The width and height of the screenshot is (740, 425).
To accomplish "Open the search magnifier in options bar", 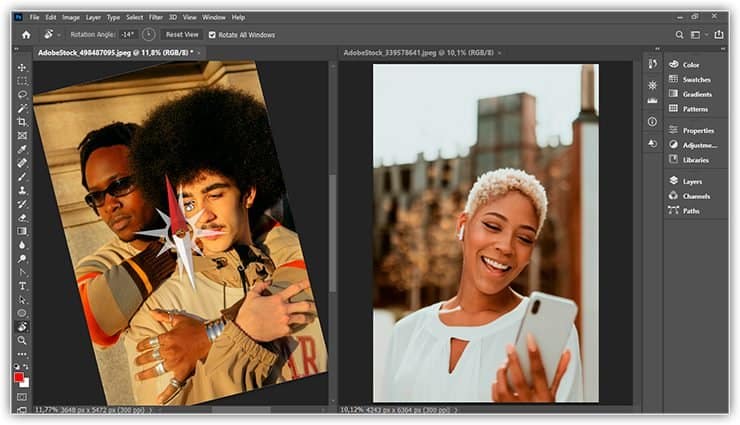I will point(680,34).
